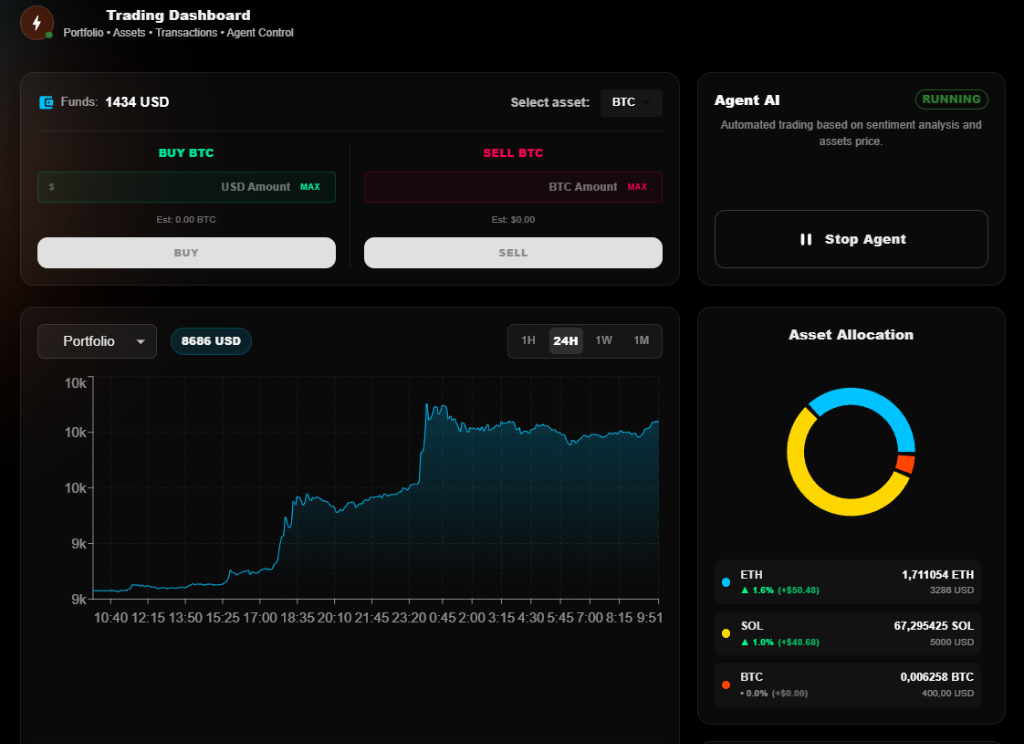The width and height of the screenshot is (1024, 744).
Task: Click the lightning bolt app logo
Action: 37,23
